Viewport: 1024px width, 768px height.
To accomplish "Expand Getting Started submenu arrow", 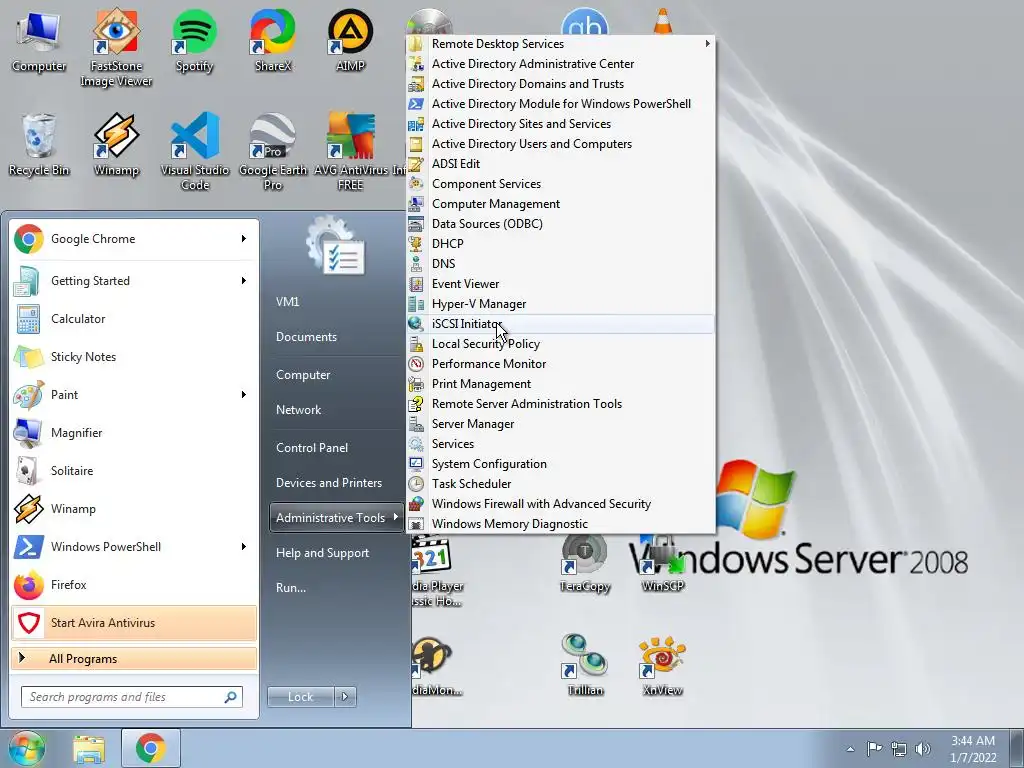I will [244, 280].
